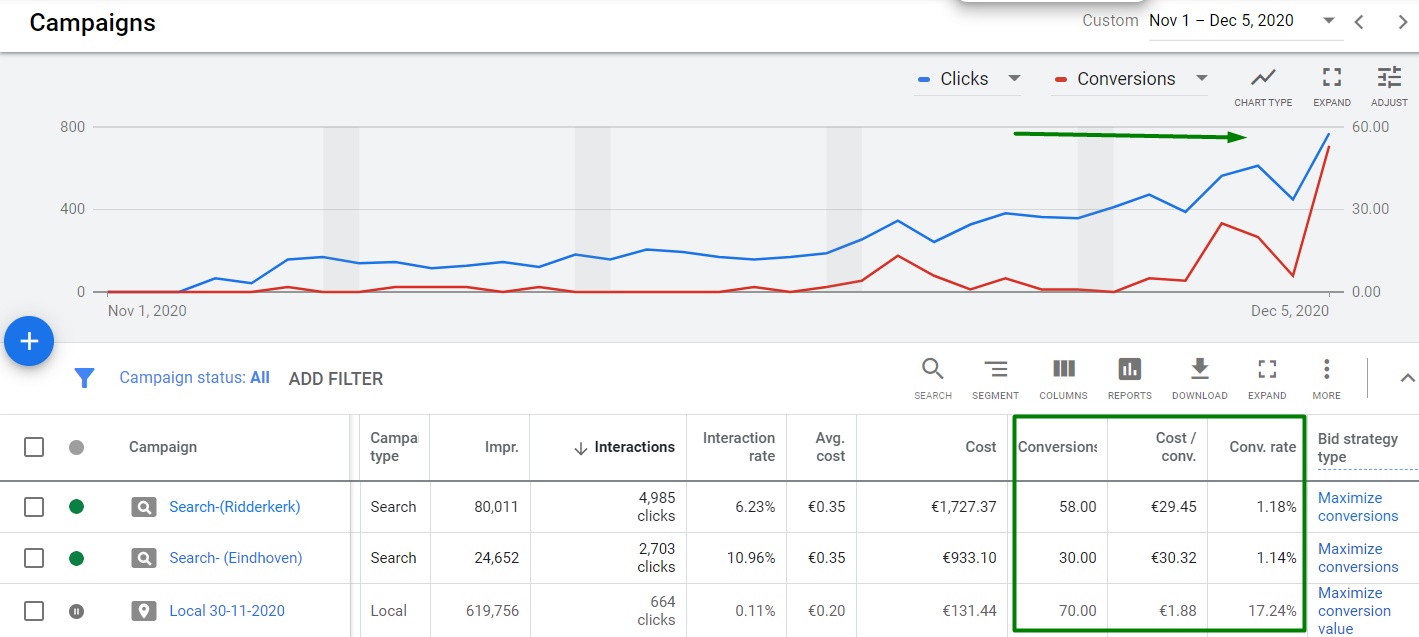Click the table Search icon
Image resolution: width=1419 pixels, height=637 pixels.
pos(932,370)
